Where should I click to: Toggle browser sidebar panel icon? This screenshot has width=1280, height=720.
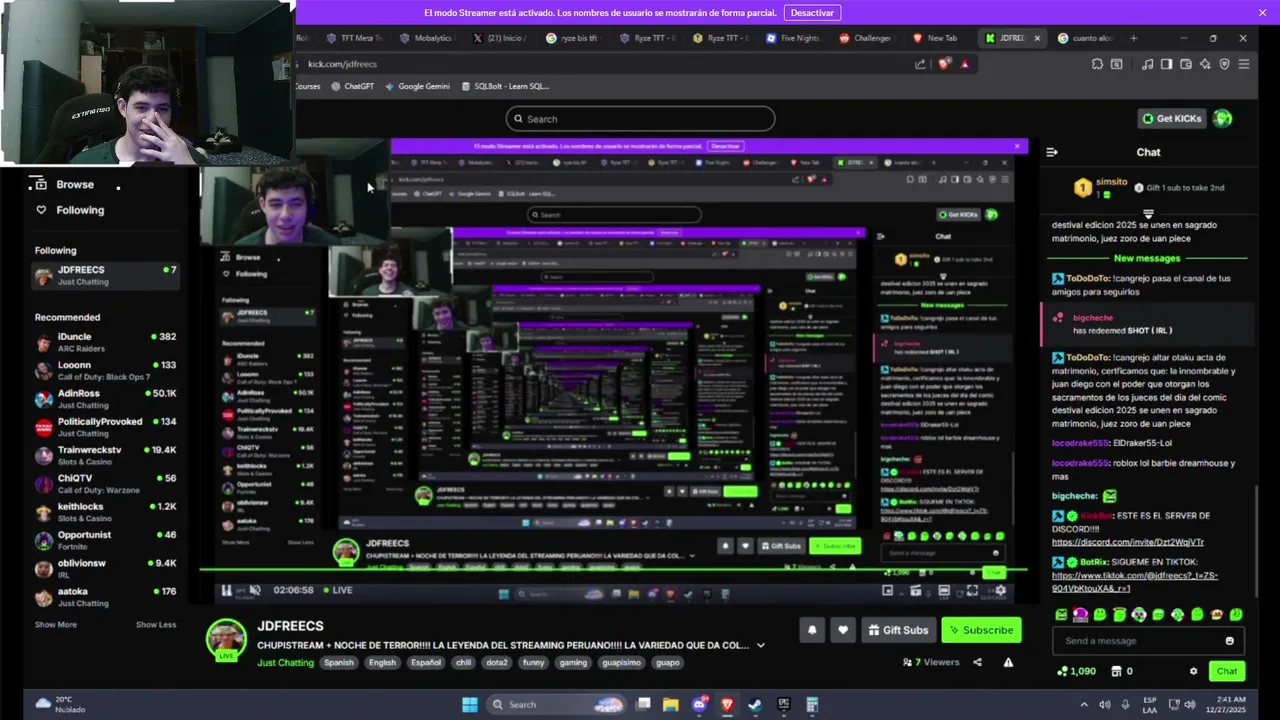pyautogui.click(x=1166, y=64)
